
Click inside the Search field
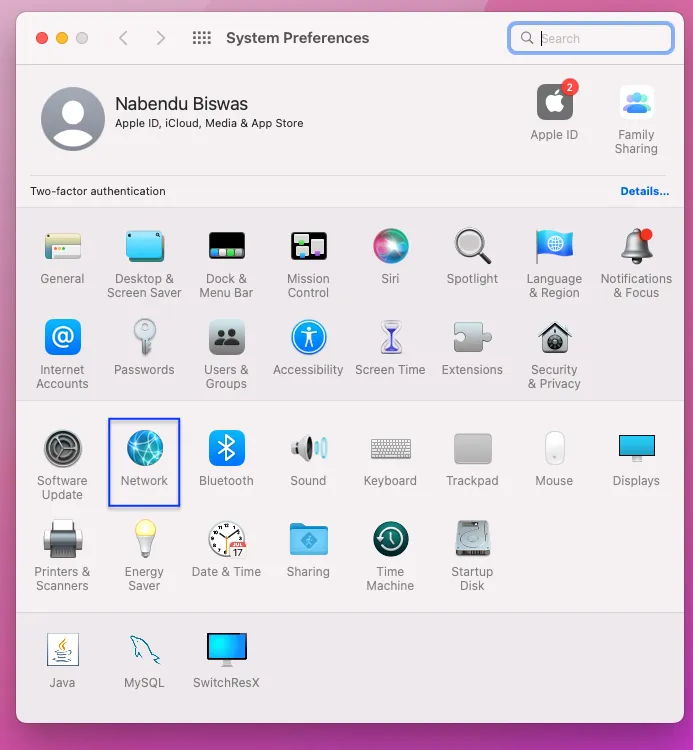pos(591,38)
